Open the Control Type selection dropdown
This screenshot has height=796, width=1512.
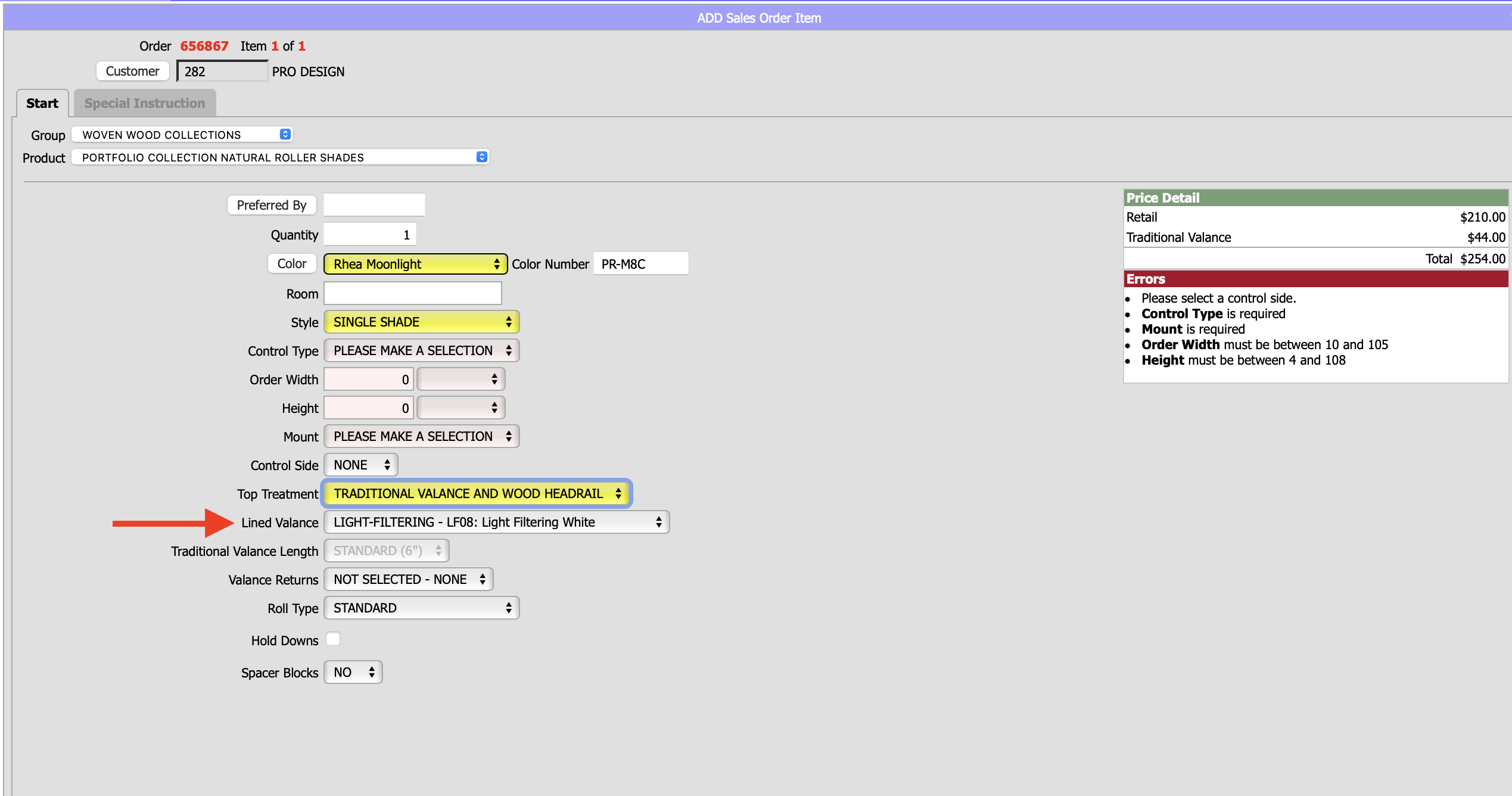pyautogui.click(x=421, y=350)
